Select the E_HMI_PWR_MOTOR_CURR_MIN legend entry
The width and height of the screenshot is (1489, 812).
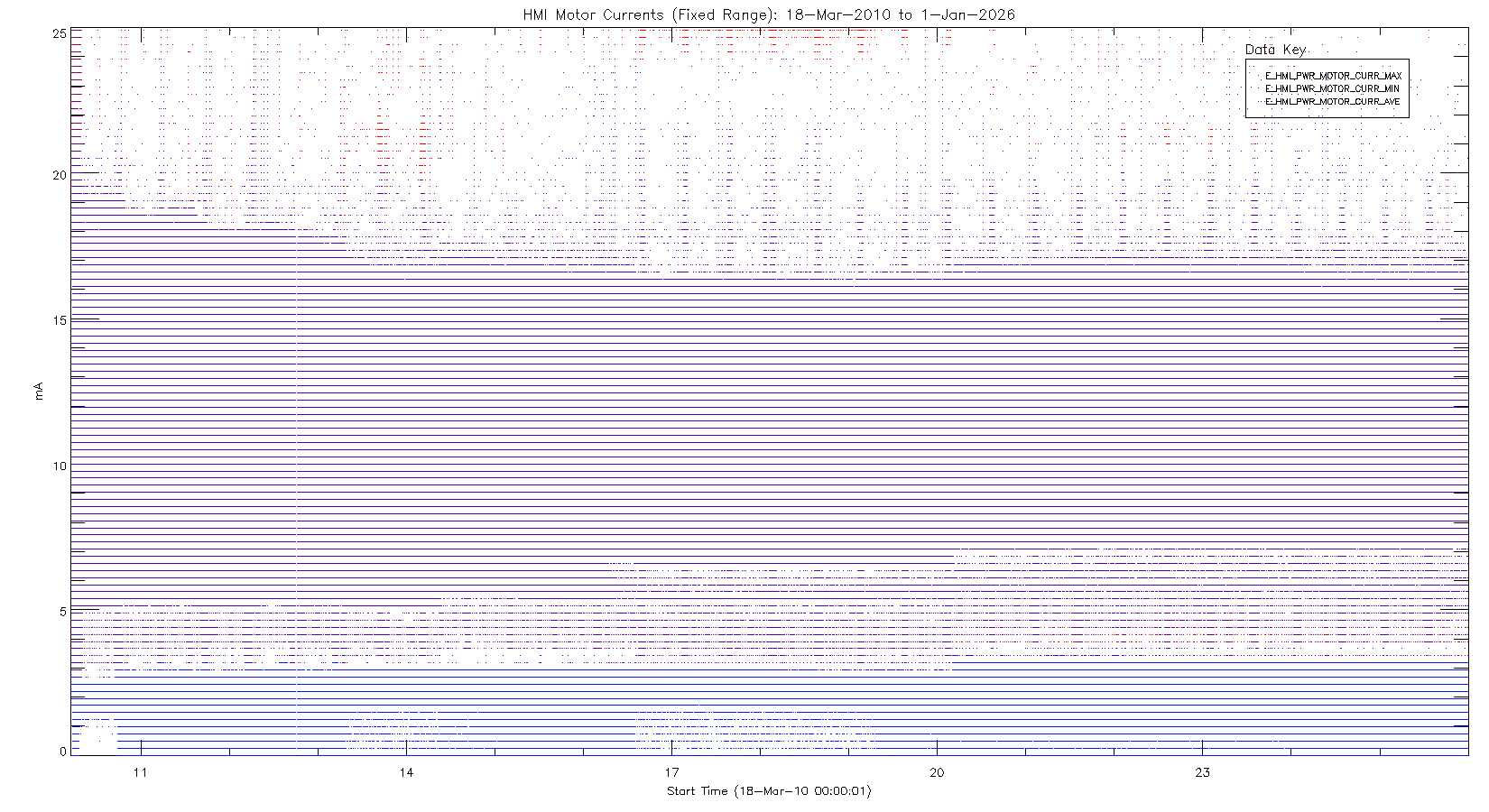[1332, 88]
